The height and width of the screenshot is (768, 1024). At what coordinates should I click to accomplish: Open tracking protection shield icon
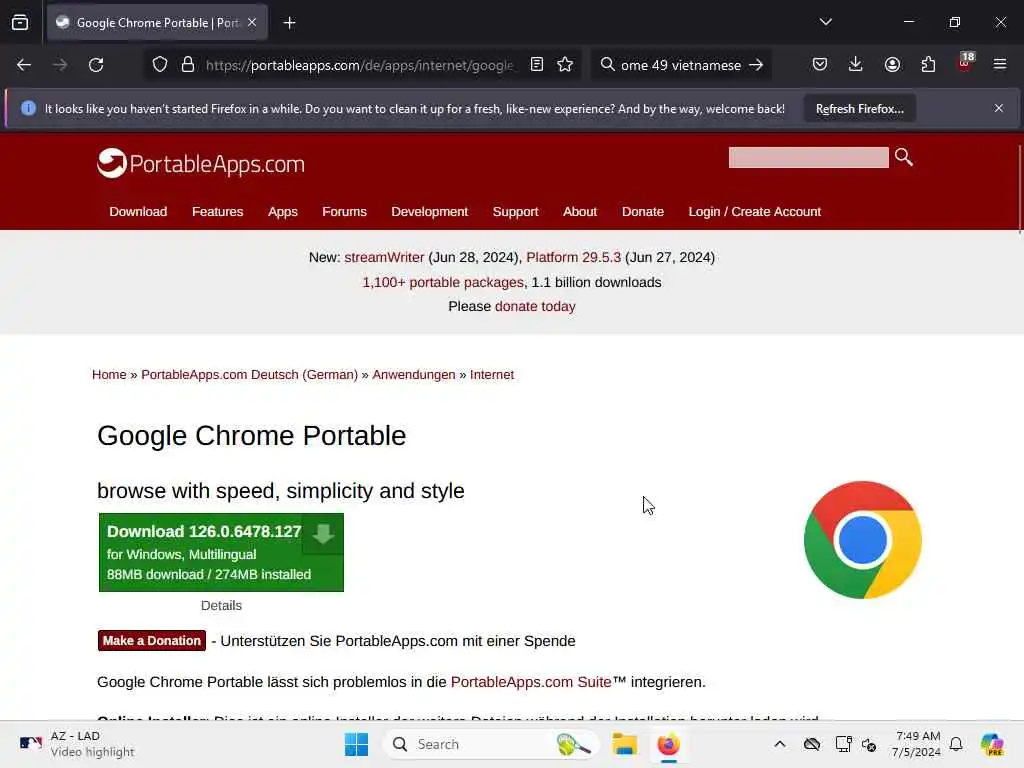(160, 65)
